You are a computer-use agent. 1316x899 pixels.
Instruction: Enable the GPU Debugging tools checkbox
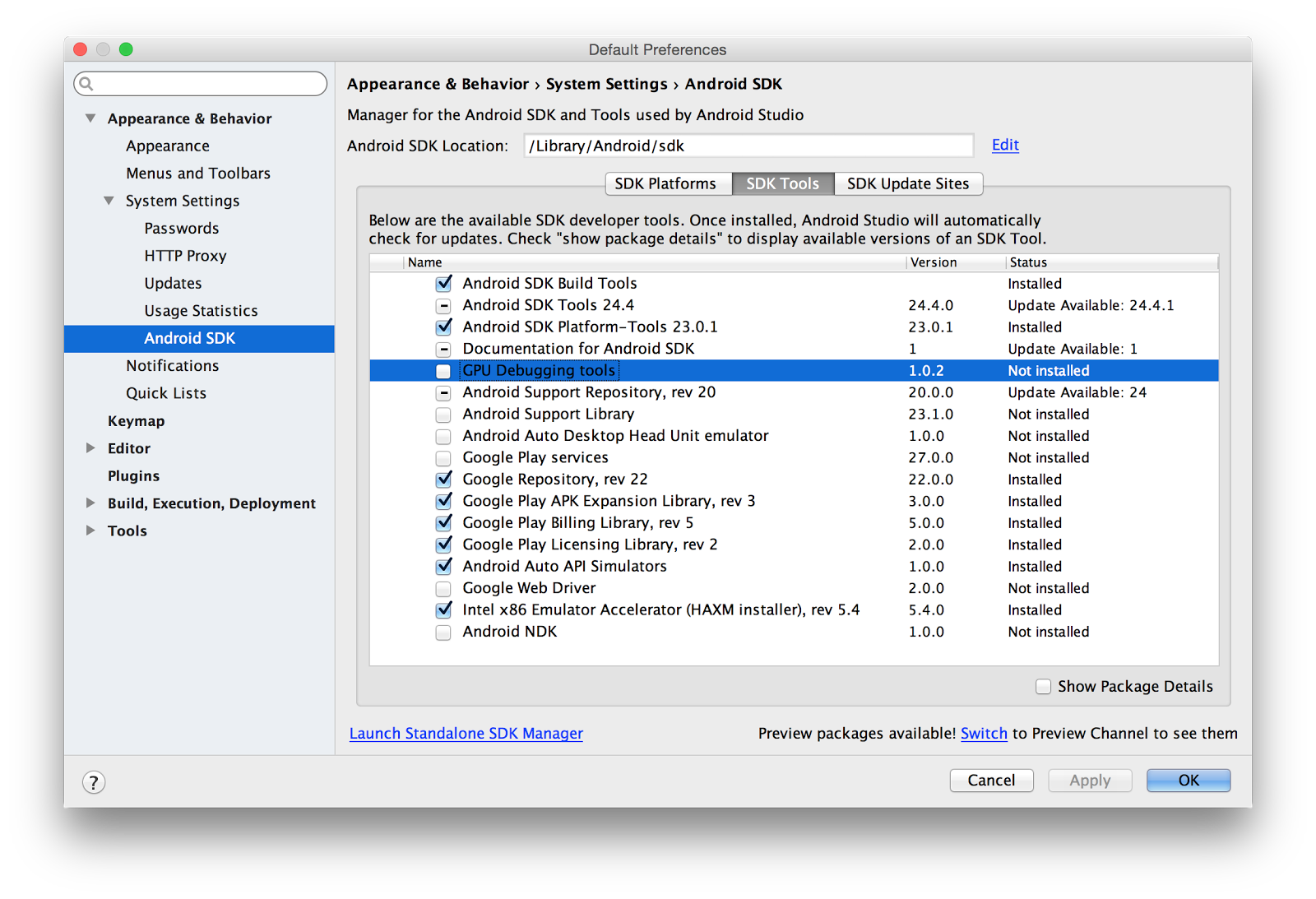click(x=443, y=370)
